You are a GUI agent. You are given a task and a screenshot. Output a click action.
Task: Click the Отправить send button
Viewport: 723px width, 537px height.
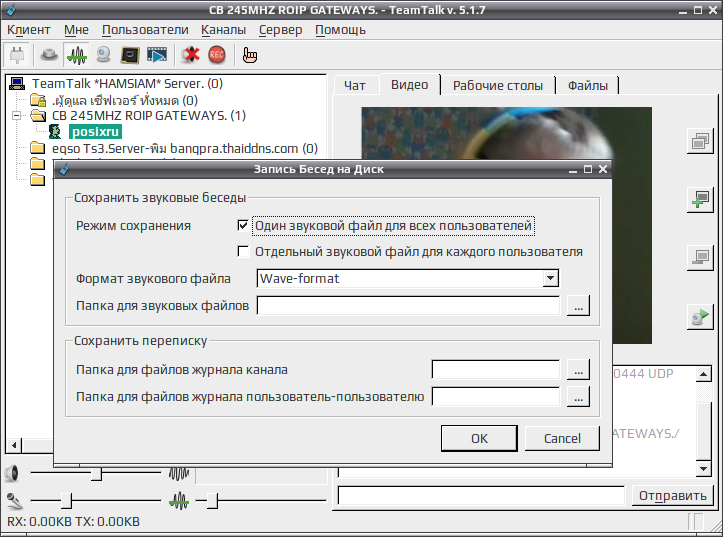672,496
